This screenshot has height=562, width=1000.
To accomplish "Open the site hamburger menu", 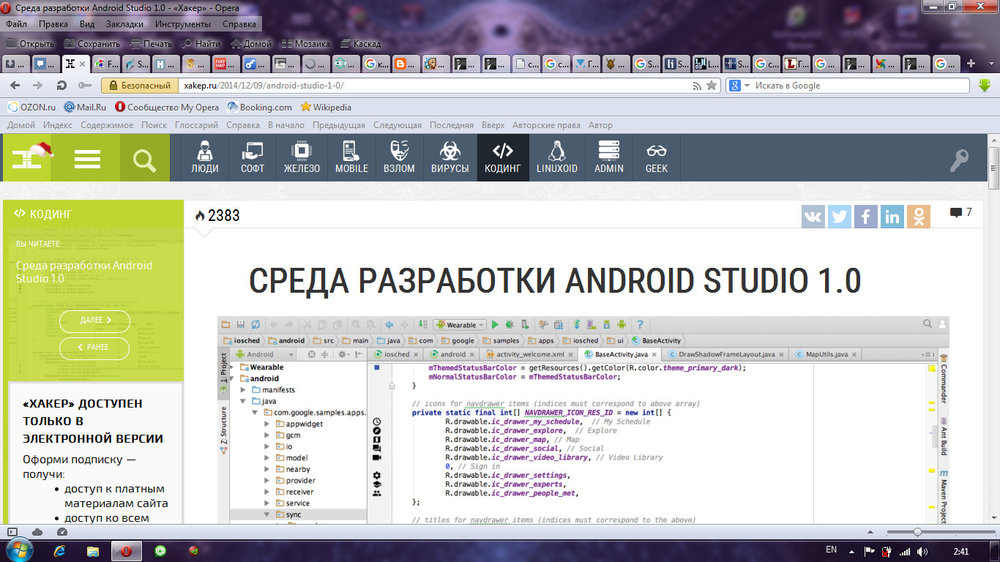I will (x=88, y=160).
